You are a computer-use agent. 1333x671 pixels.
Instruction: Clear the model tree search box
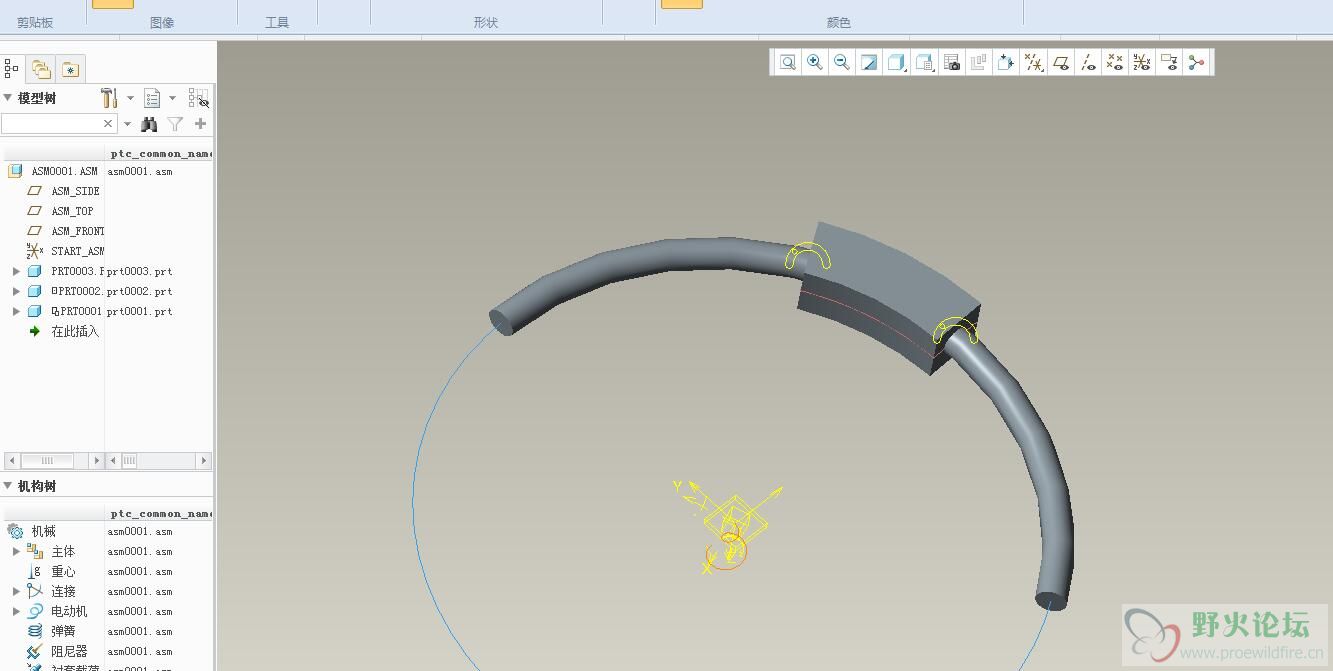[x=109, y=124]
